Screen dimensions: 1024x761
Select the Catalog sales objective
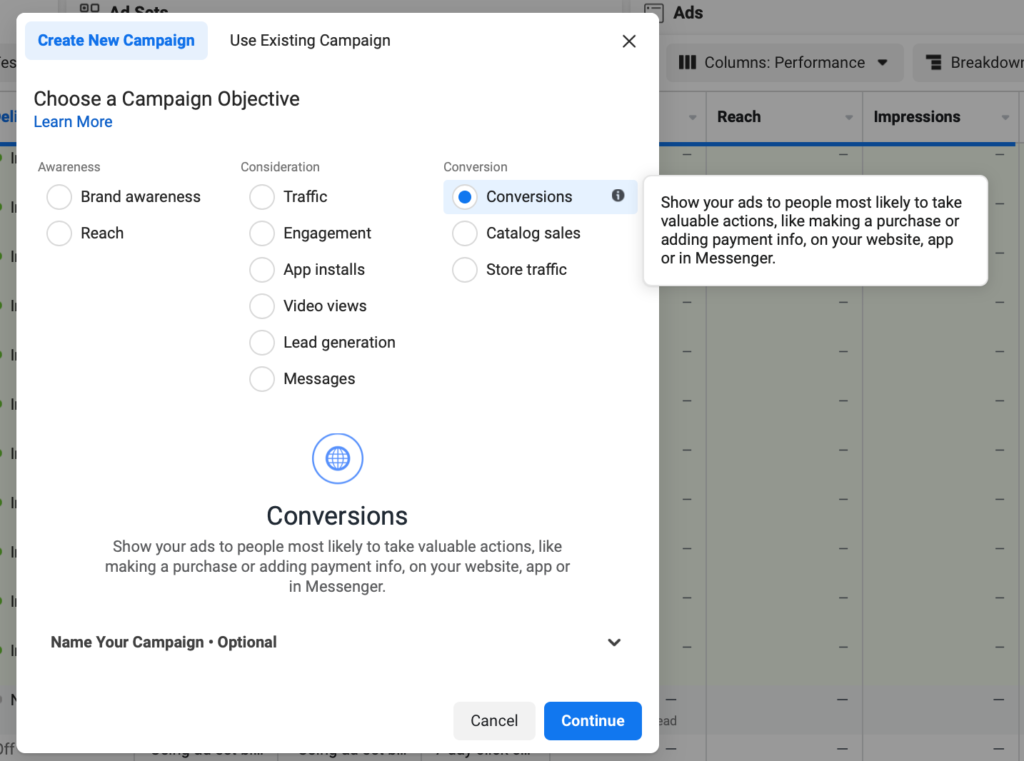pos(463,233)
